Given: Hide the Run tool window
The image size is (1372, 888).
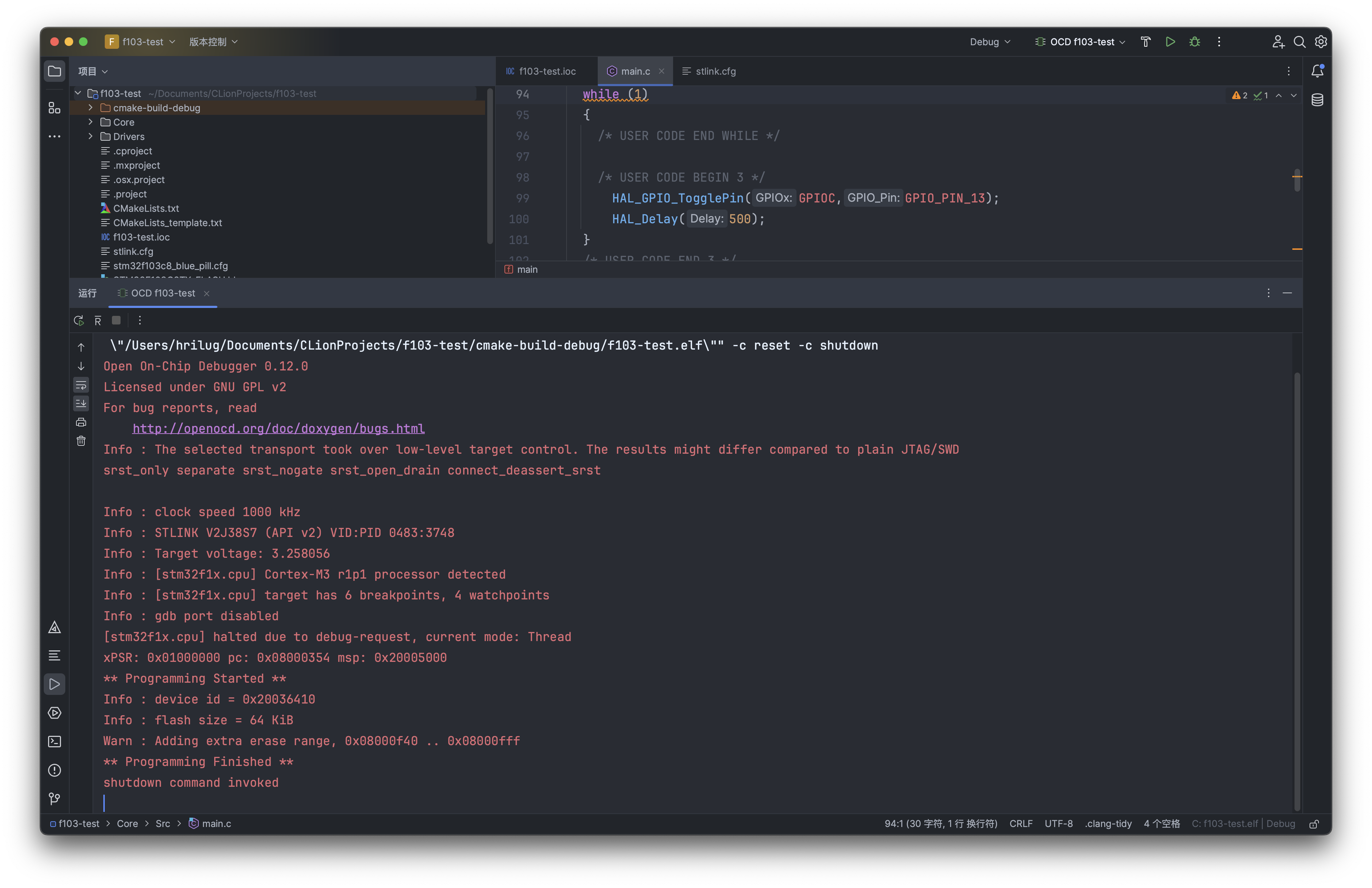Looking at the screenshot, I should click(1287, 293).
